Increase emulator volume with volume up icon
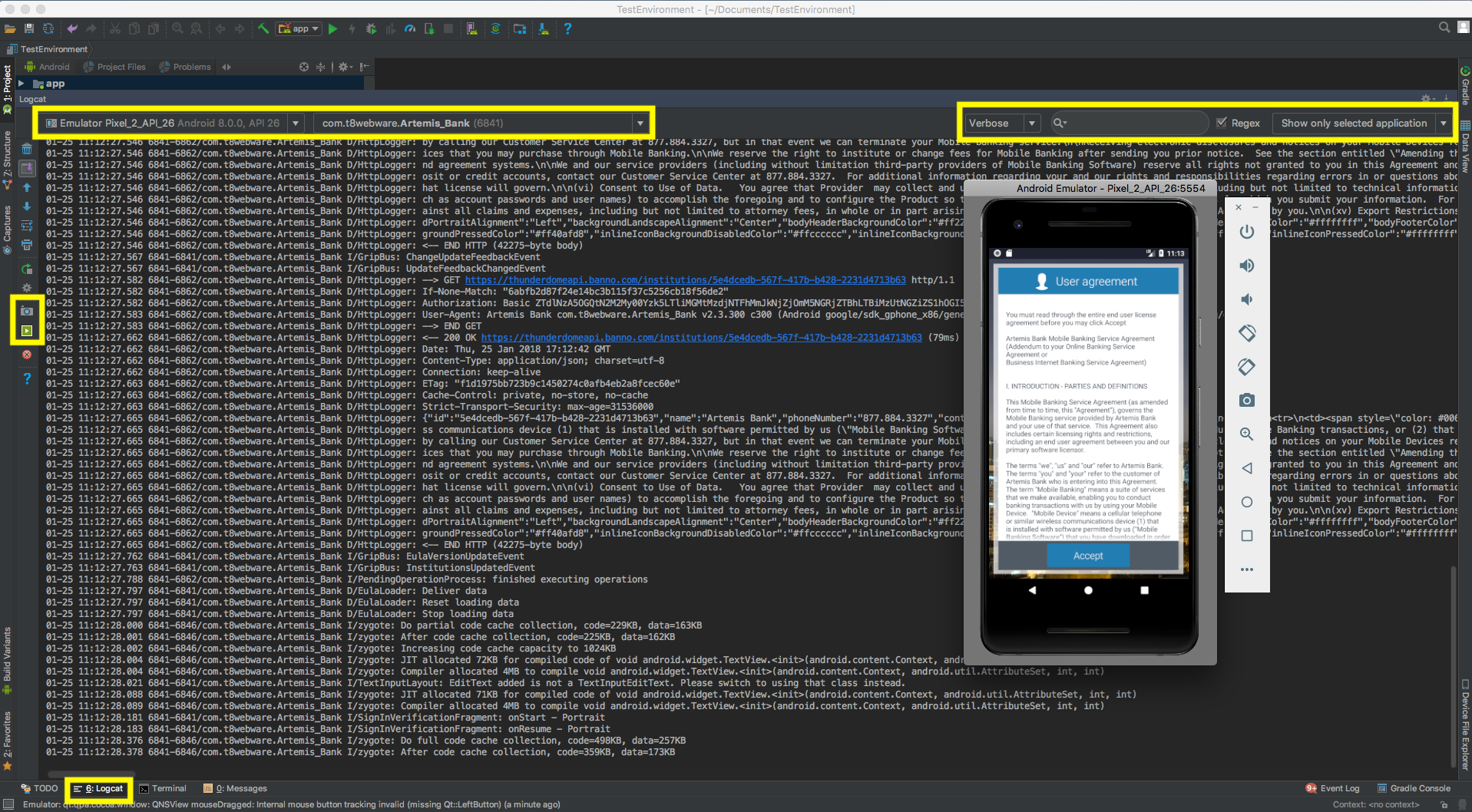1472x812 pixels. pos(1246,266)
